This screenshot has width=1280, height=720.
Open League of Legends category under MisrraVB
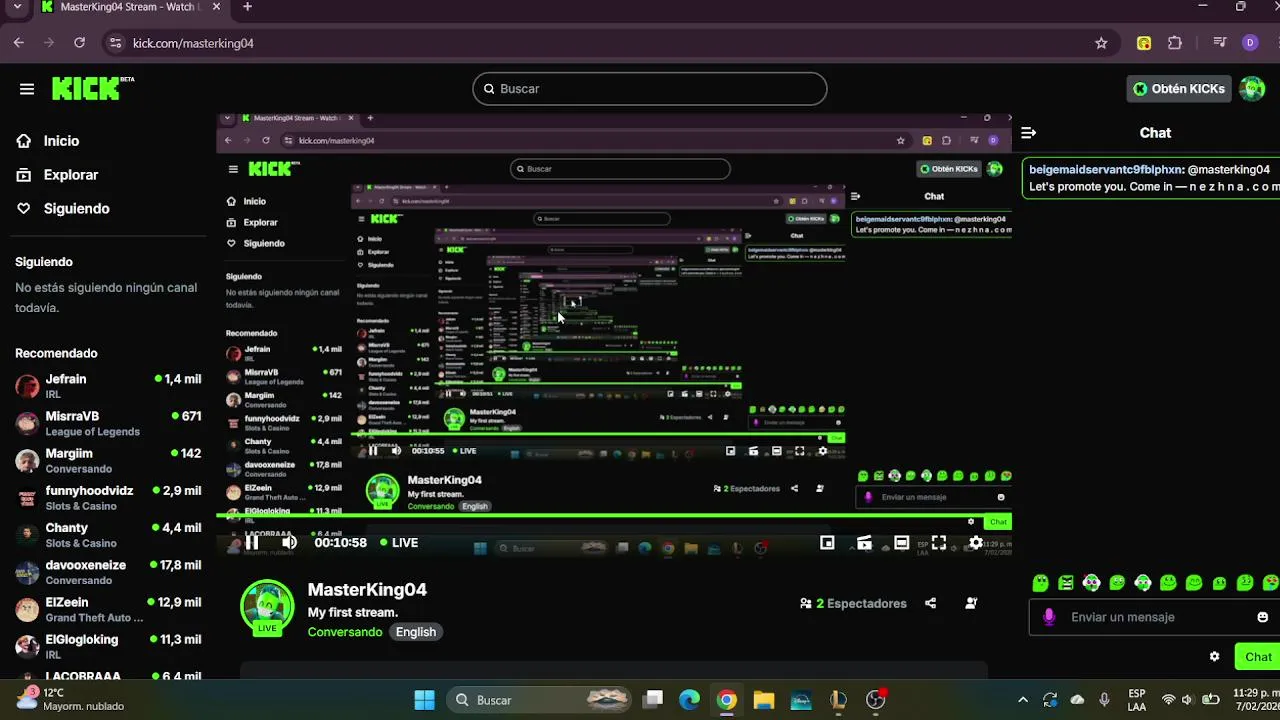click(x=92, y=432)
